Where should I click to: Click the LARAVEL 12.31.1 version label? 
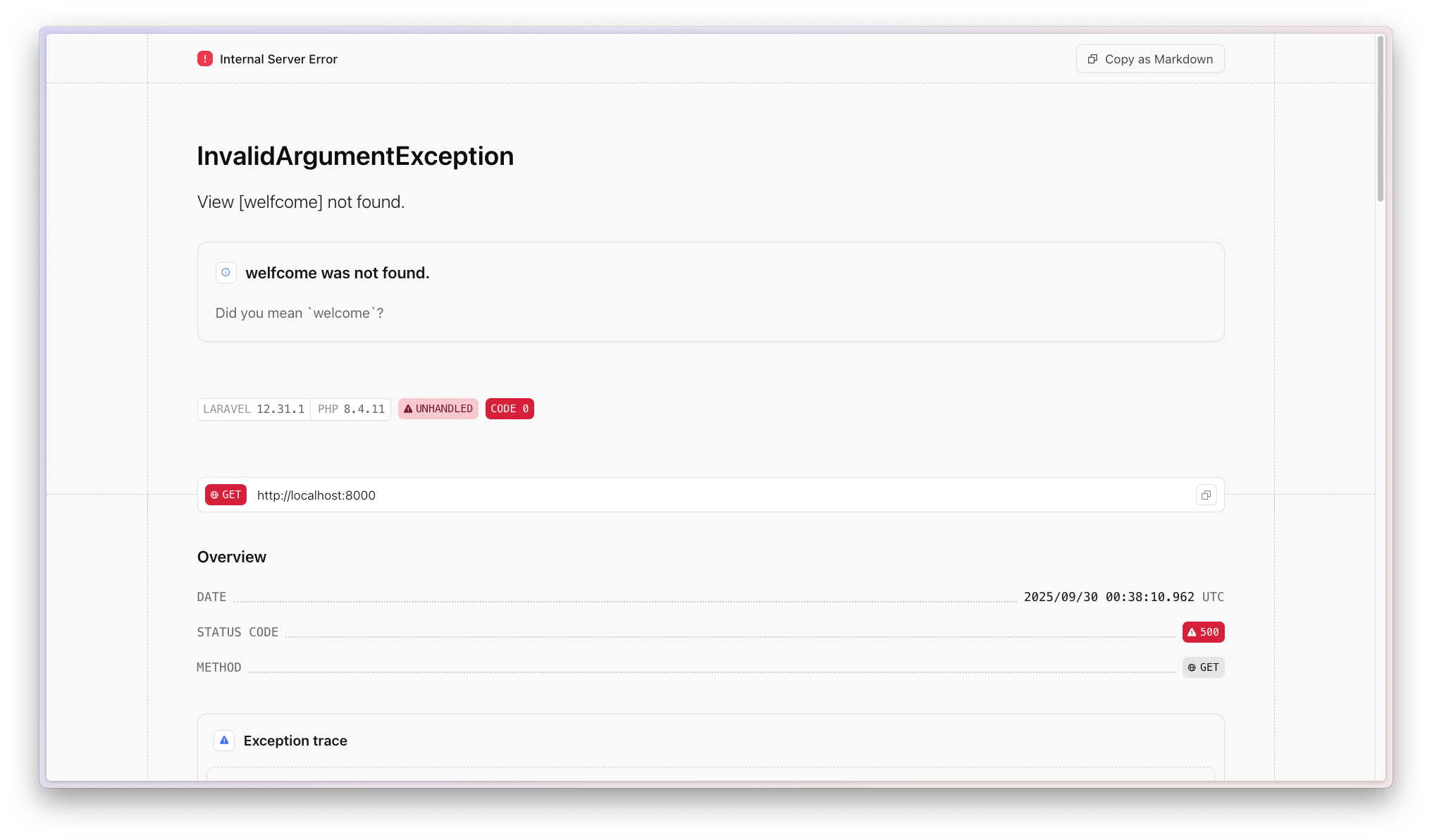coord(254,409)
